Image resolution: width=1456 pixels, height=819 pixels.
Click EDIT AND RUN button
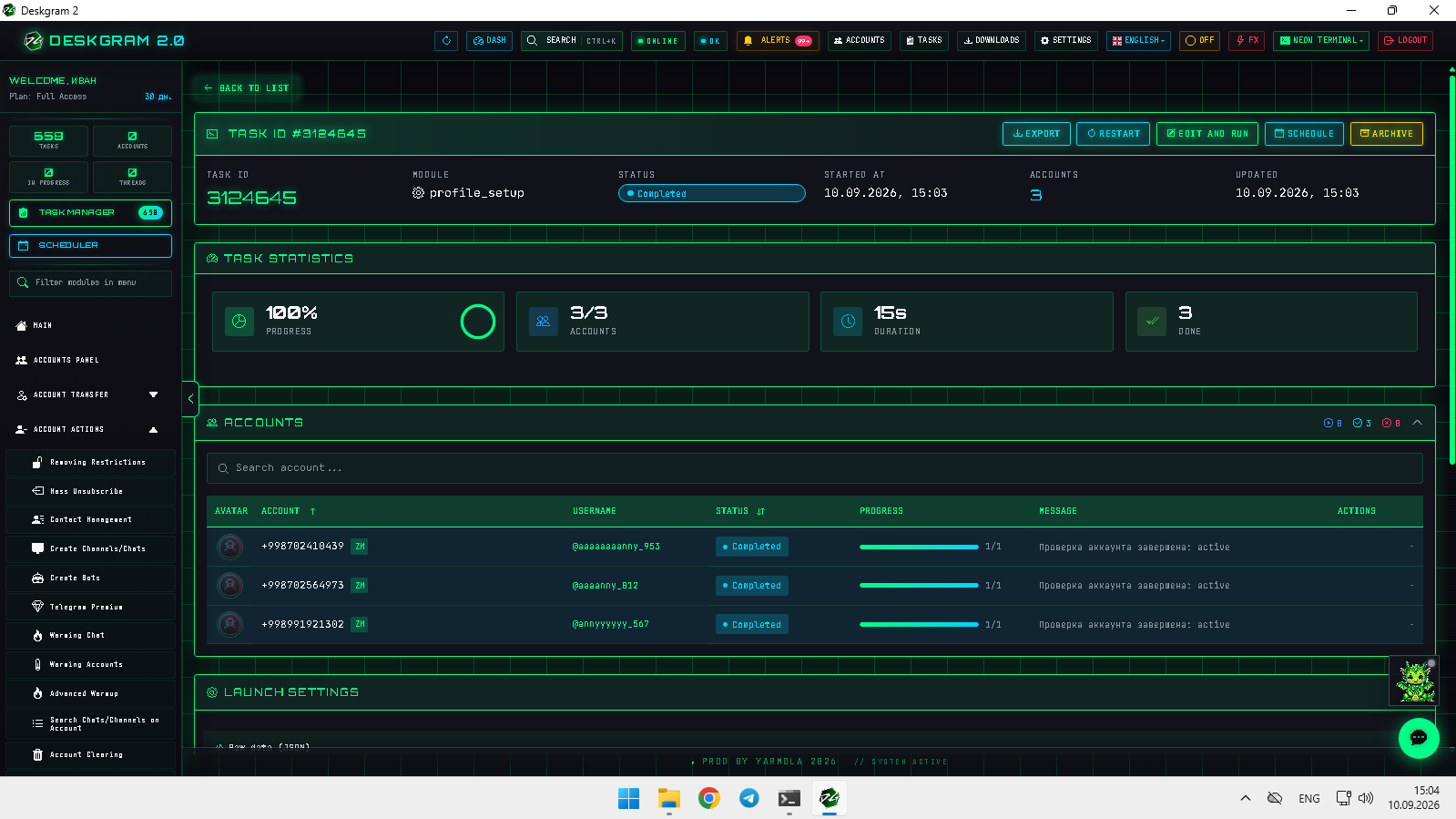click(x=1207, y=134)
